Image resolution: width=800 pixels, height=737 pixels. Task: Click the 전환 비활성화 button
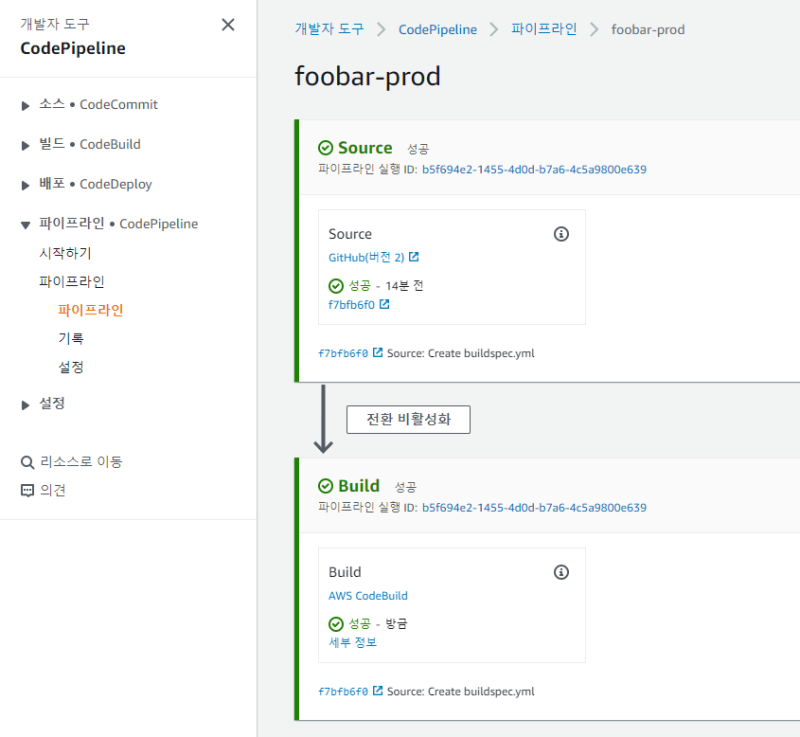point(408,419)
